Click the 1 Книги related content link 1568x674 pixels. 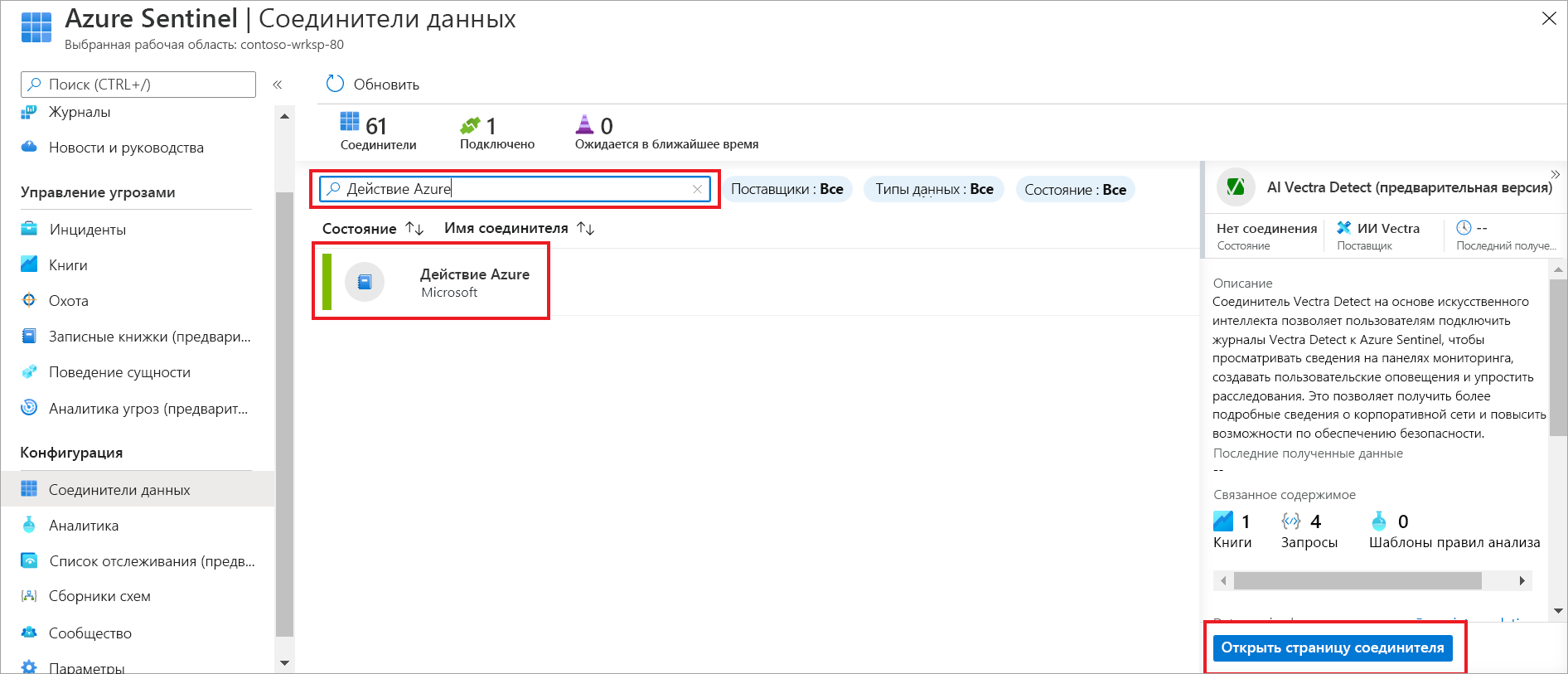(x=1232, y=531)
